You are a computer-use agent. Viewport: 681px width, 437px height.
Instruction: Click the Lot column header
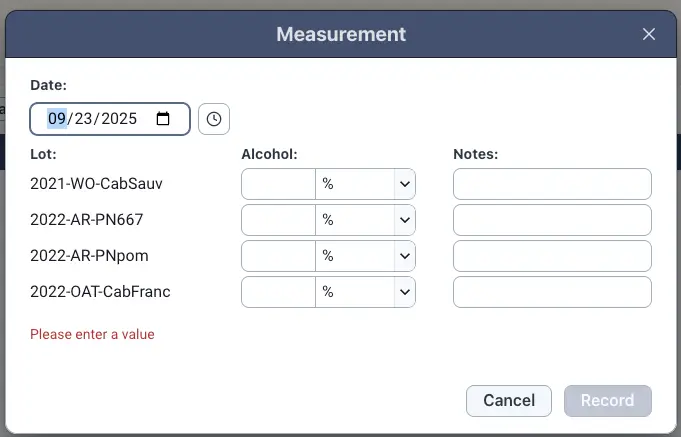[43, 154]
